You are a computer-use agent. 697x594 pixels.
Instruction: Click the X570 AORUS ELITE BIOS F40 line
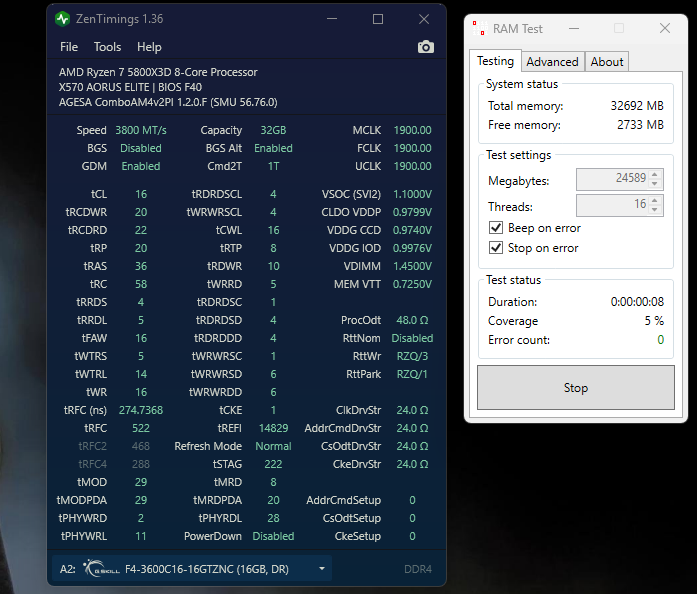coord(130,87)
